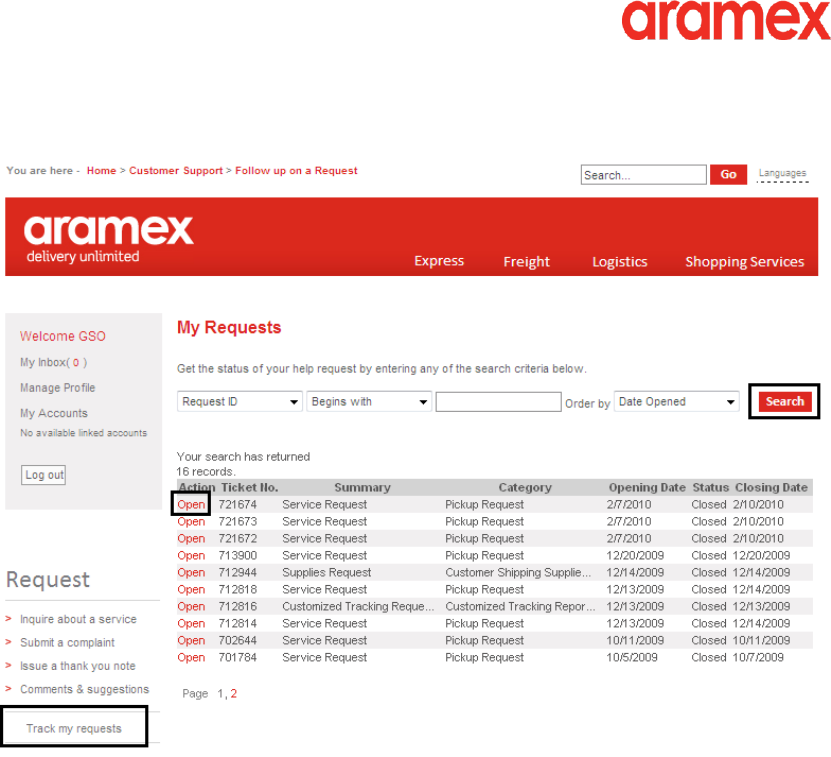
Task: Open the Request ID search criteria dropdown
Action: (x=240, y=402)
